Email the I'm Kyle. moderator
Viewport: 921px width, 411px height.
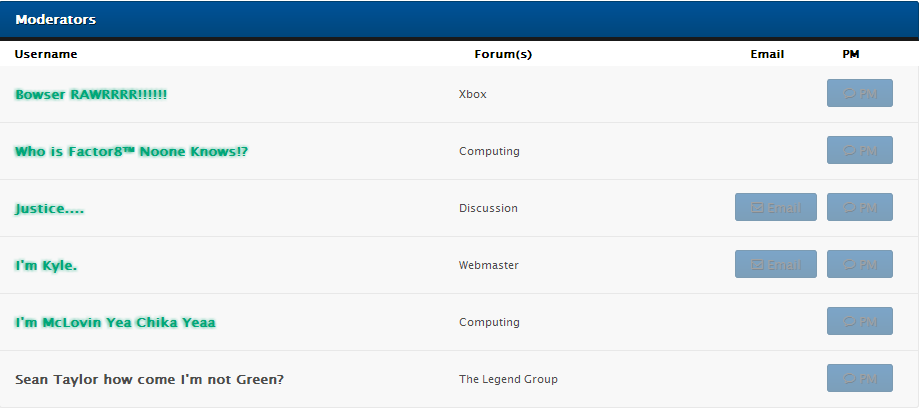[x=775, y=264]
